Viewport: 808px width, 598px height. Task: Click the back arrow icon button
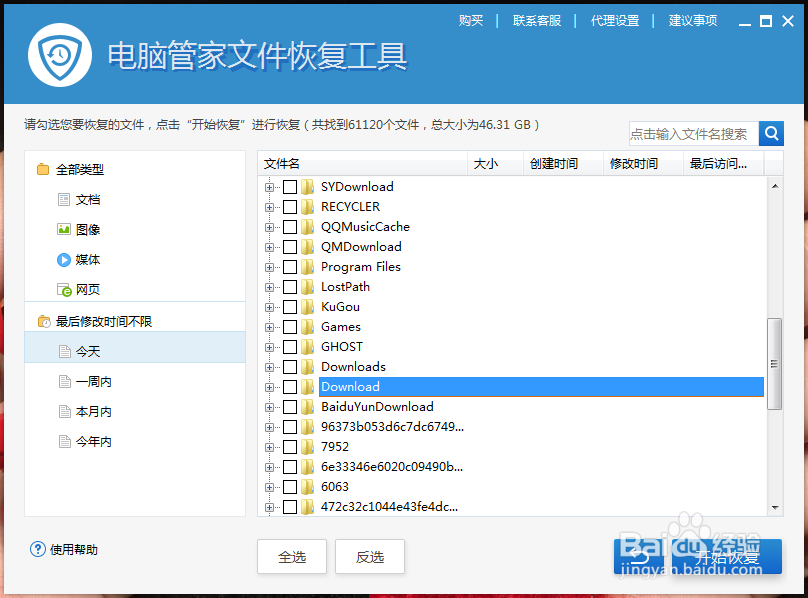point(639,556)
